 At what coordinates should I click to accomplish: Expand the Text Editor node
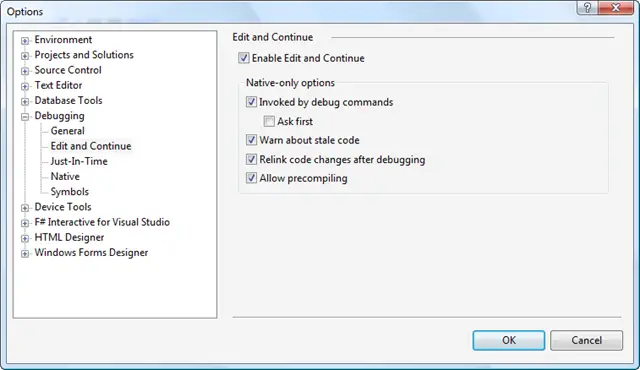(x=25, y=86)
